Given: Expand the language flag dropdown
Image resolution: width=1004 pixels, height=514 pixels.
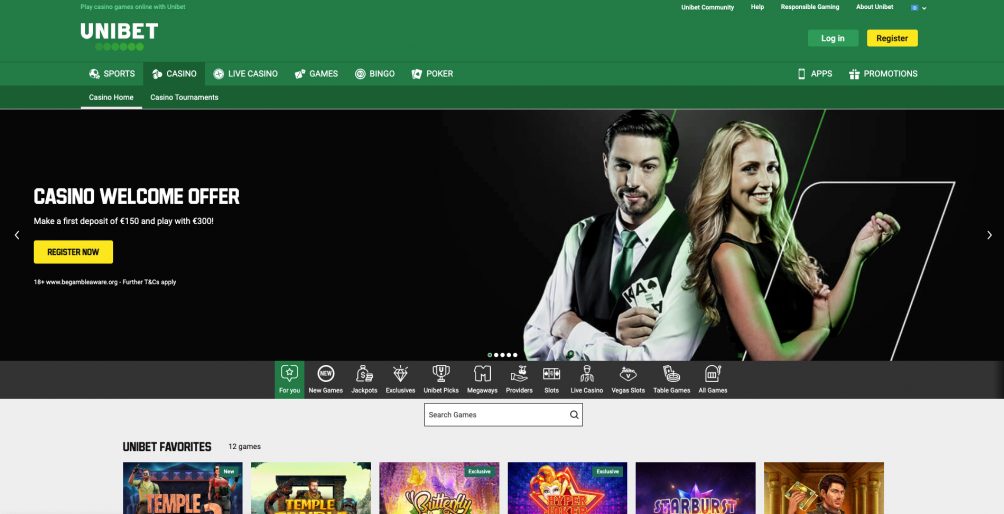Looking at the screenshot, I should [x=919, y=8].
